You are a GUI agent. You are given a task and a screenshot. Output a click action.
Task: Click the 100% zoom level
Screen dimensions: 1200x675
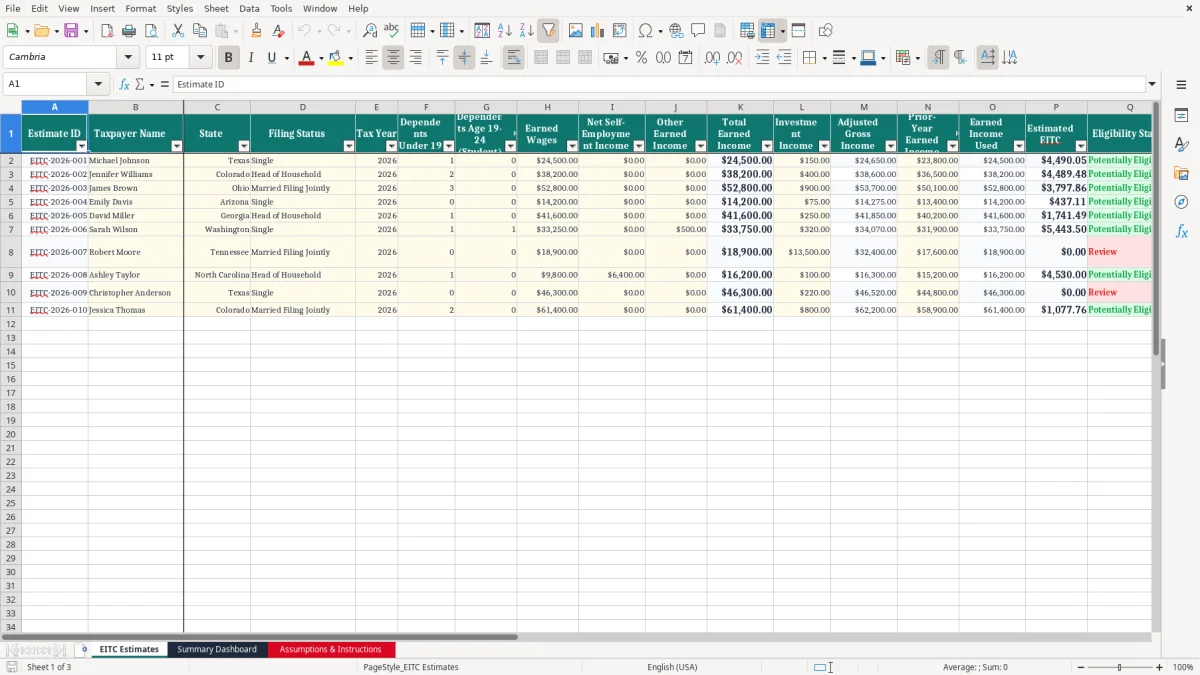[1183, 667]
